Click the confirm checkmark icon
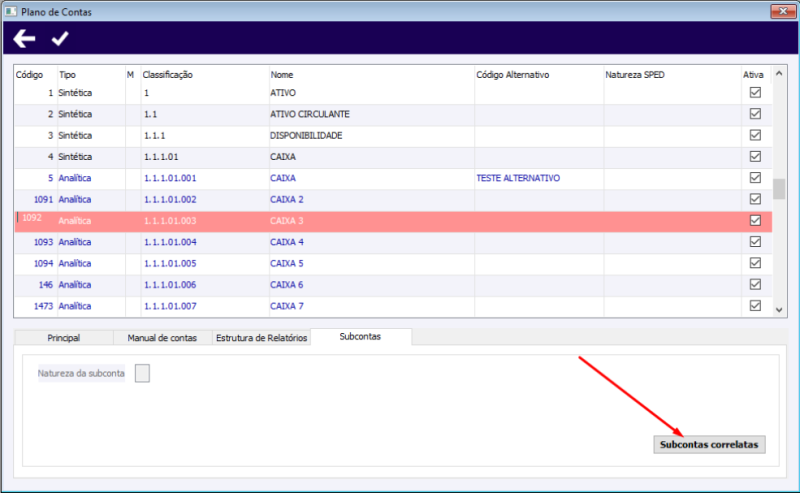Viewport: 800px width, 493px height. [x=60, y=38]
